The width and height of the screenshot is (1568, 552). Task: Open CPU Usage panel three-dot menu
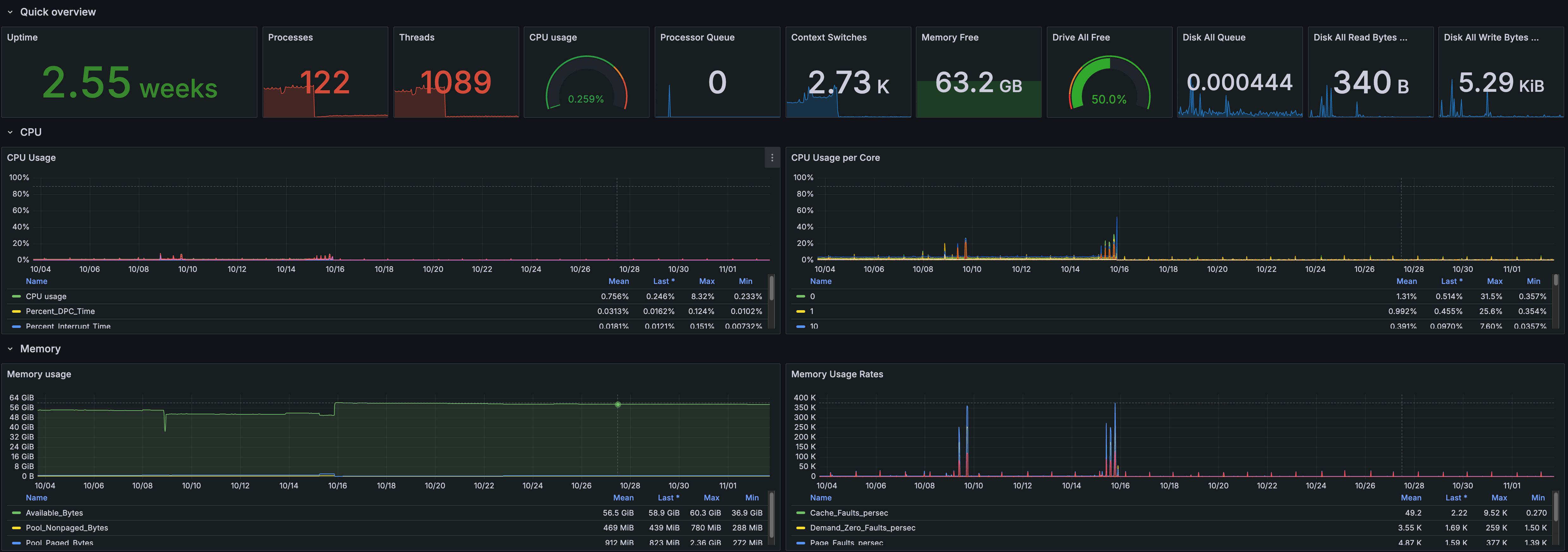pos(772,158)
